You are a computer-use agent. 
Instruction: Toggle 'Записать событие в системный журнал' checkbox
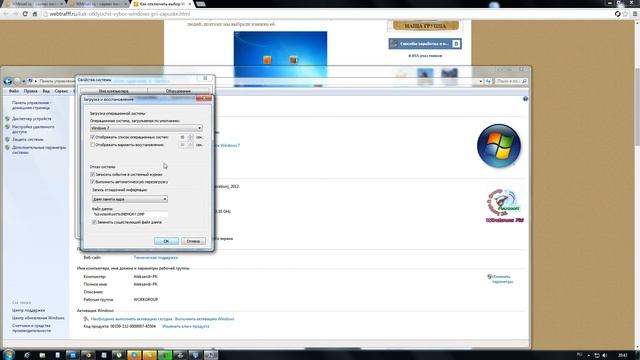[x=93, y=174]
